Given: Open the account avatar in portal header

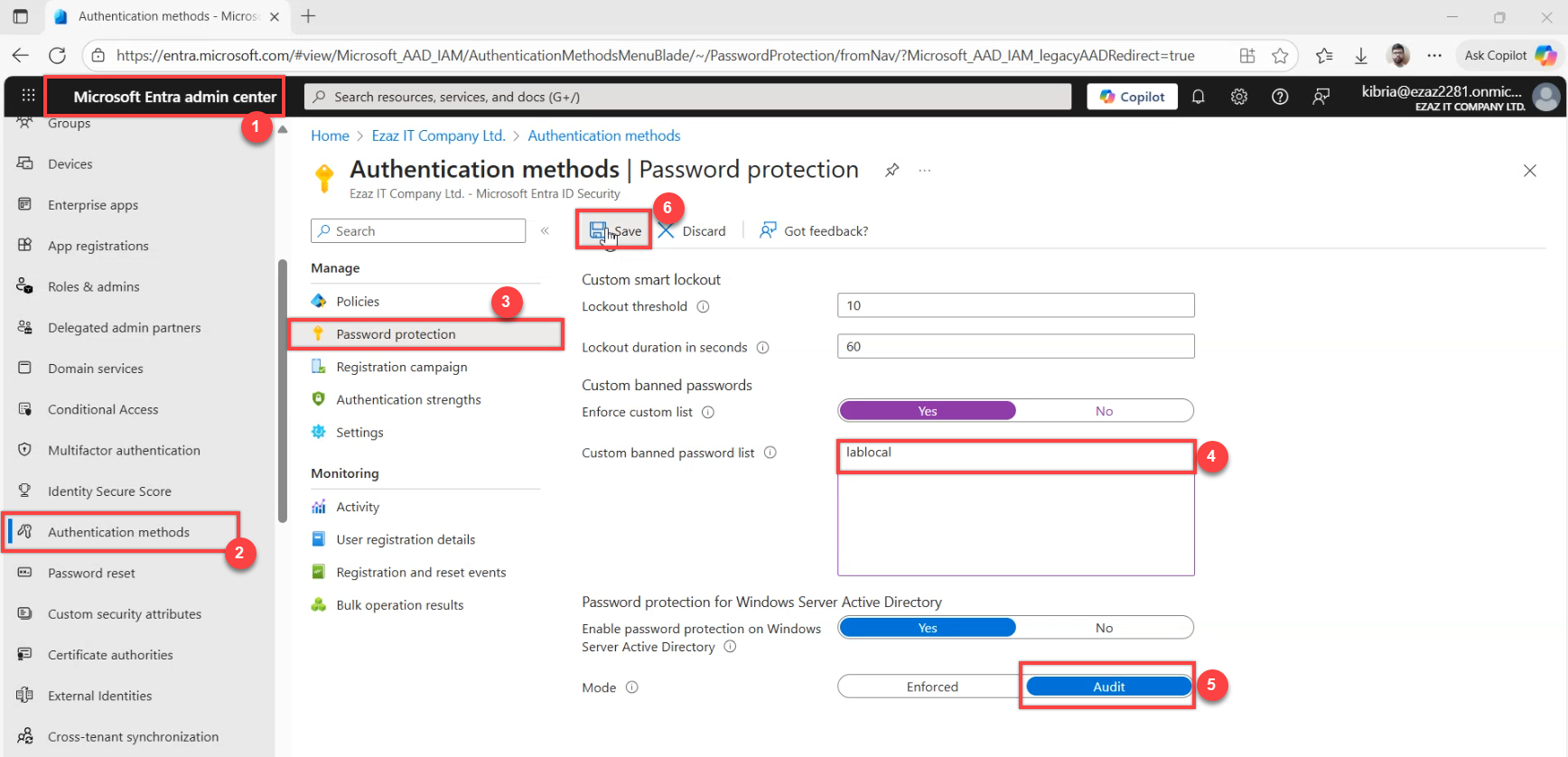Looking at the screenshot, I should tap(1545, 97).
